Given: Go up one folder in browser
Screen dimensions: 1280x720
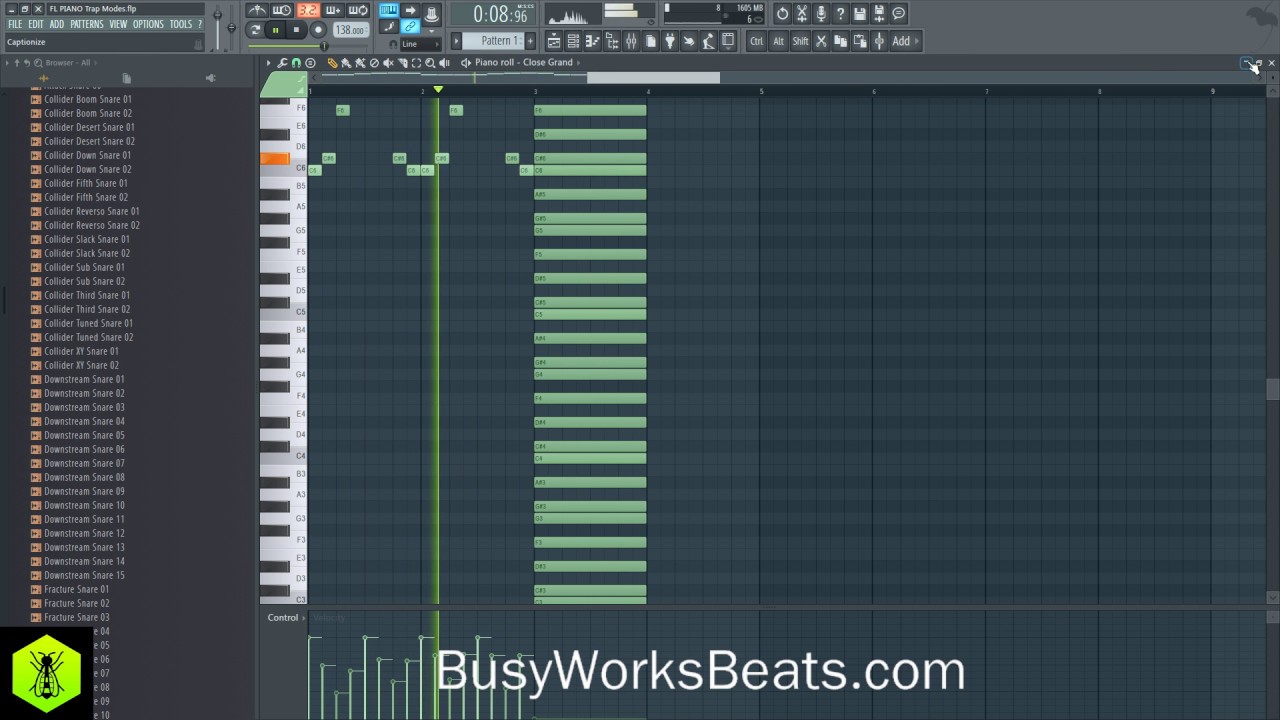Looking at the screenshot, I should (16, 63).
